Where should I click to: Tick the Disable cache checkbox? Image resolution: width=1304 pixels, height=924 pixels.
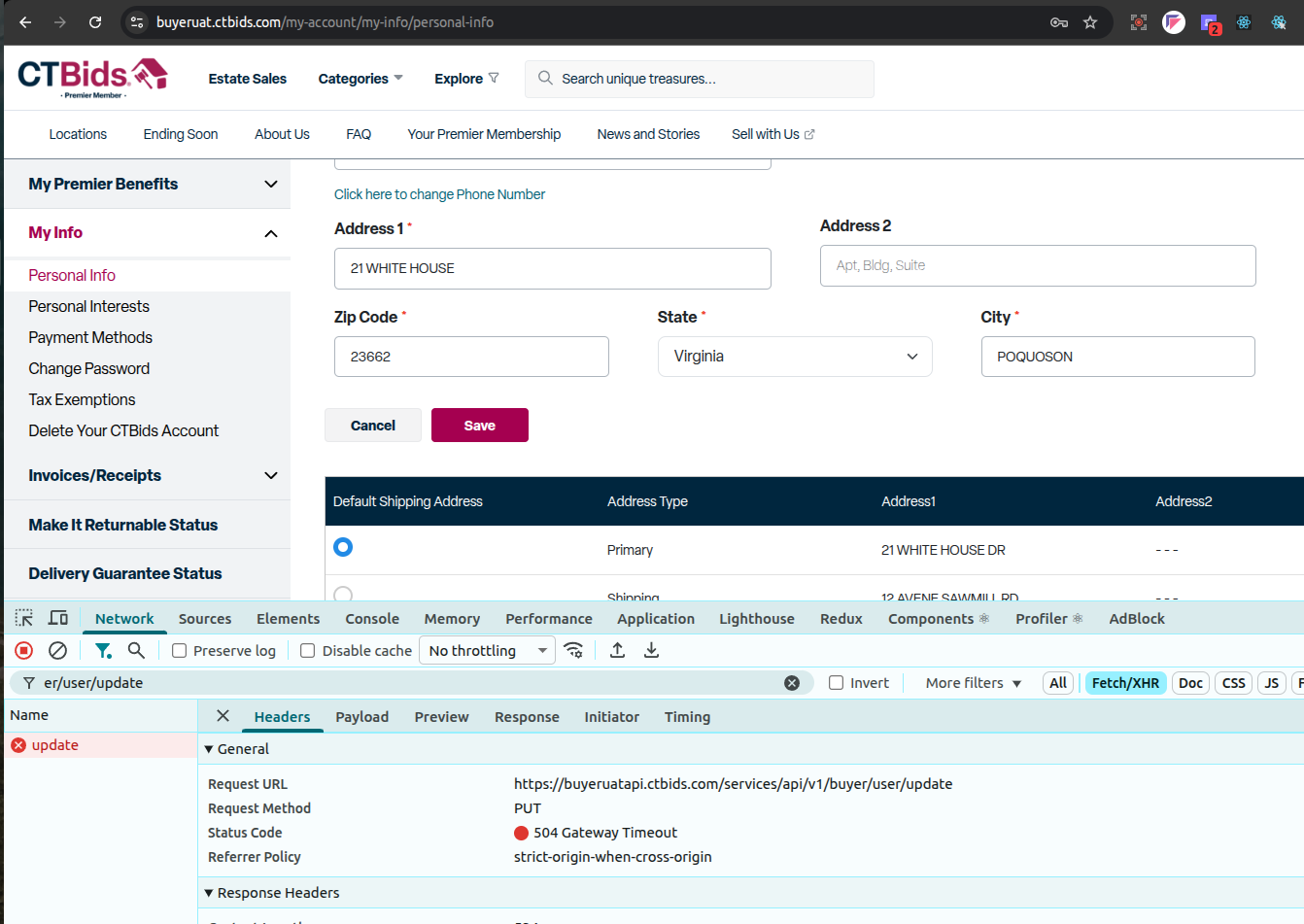click(x=308, y=651)
